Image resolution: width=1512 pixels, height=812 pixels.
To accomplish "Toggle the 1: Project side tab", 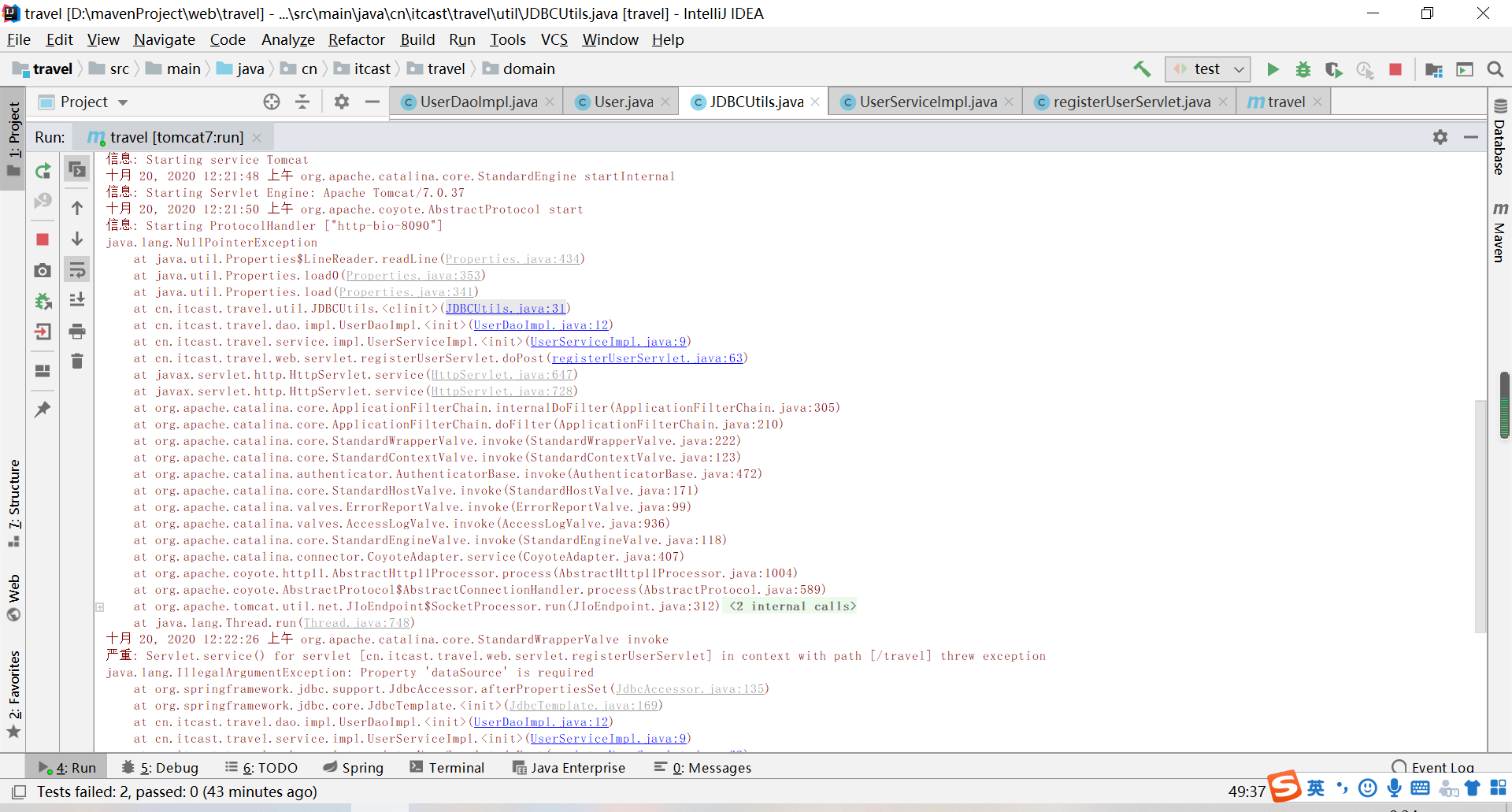I will coord(13,139).
